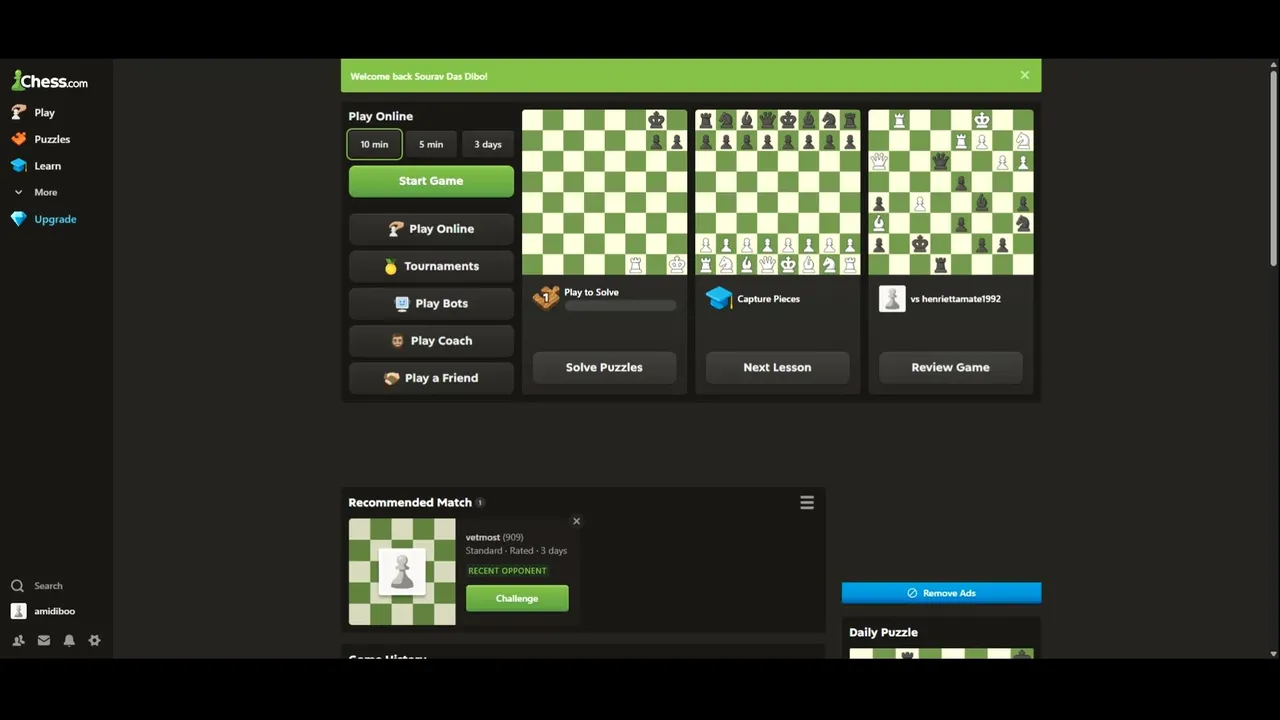The height and width of the screenshot is (720, 1280).
Task: Dismiss the Welcome back banner
Action: pos(1024,75)
